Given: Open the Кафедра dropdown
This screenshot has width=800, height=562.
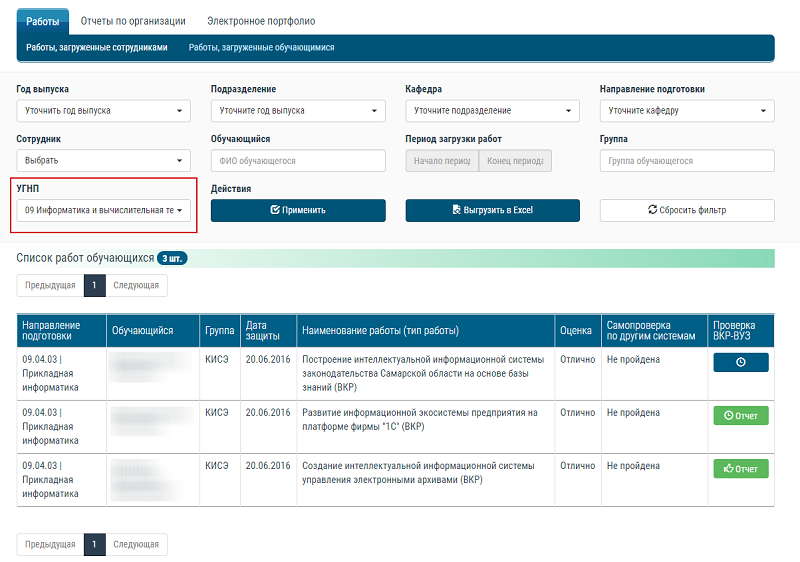Looking at the screenshot, I should pos(492,111).
